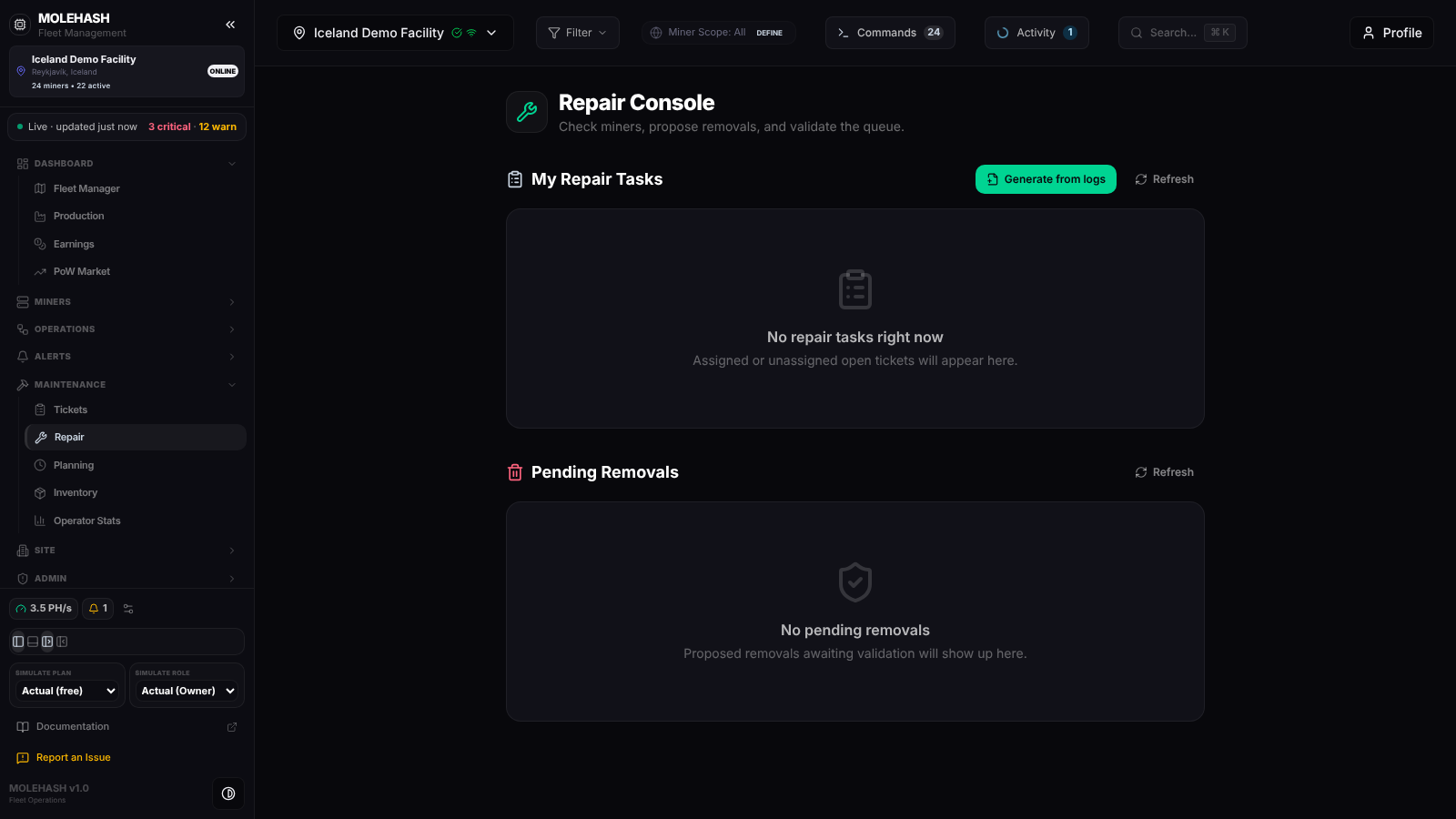Toggle the expand-right panel layout icon
The height and width of the screenshot is (819, 1456).
click(x=47, y=642)
